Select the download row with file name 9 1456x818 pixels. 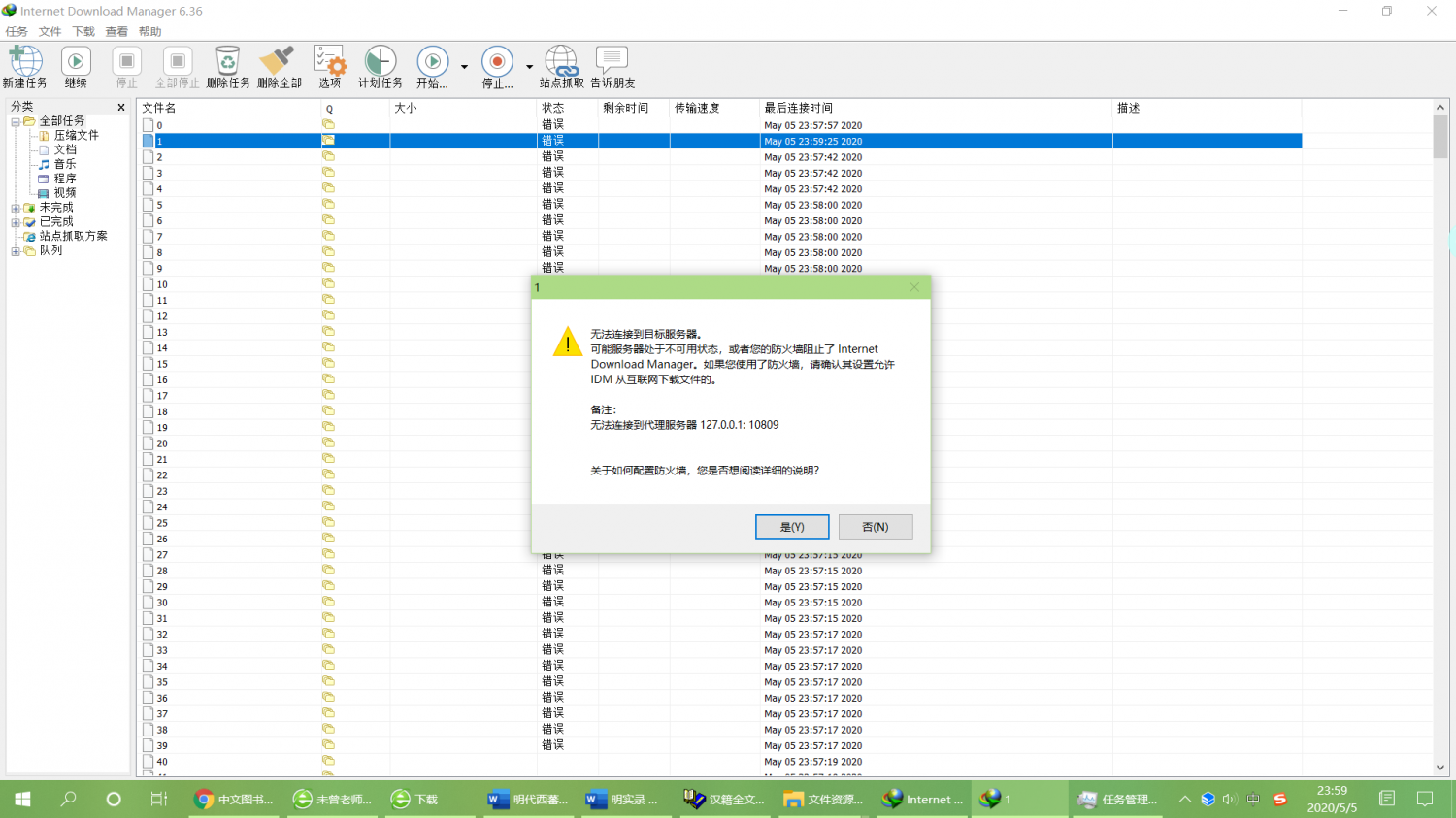(x=719, y=269)
